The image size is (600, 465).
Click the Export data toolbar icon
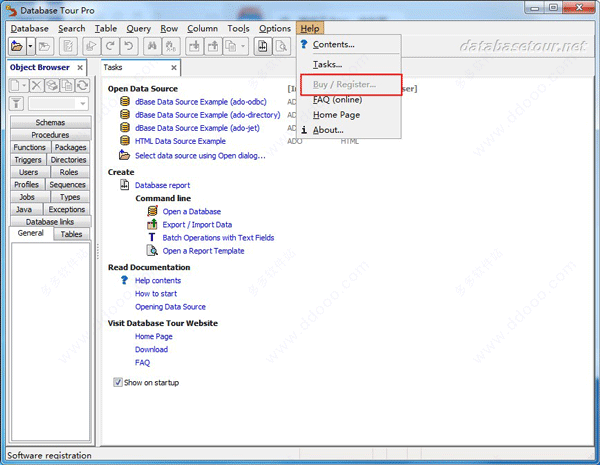[x=213, y=46]
